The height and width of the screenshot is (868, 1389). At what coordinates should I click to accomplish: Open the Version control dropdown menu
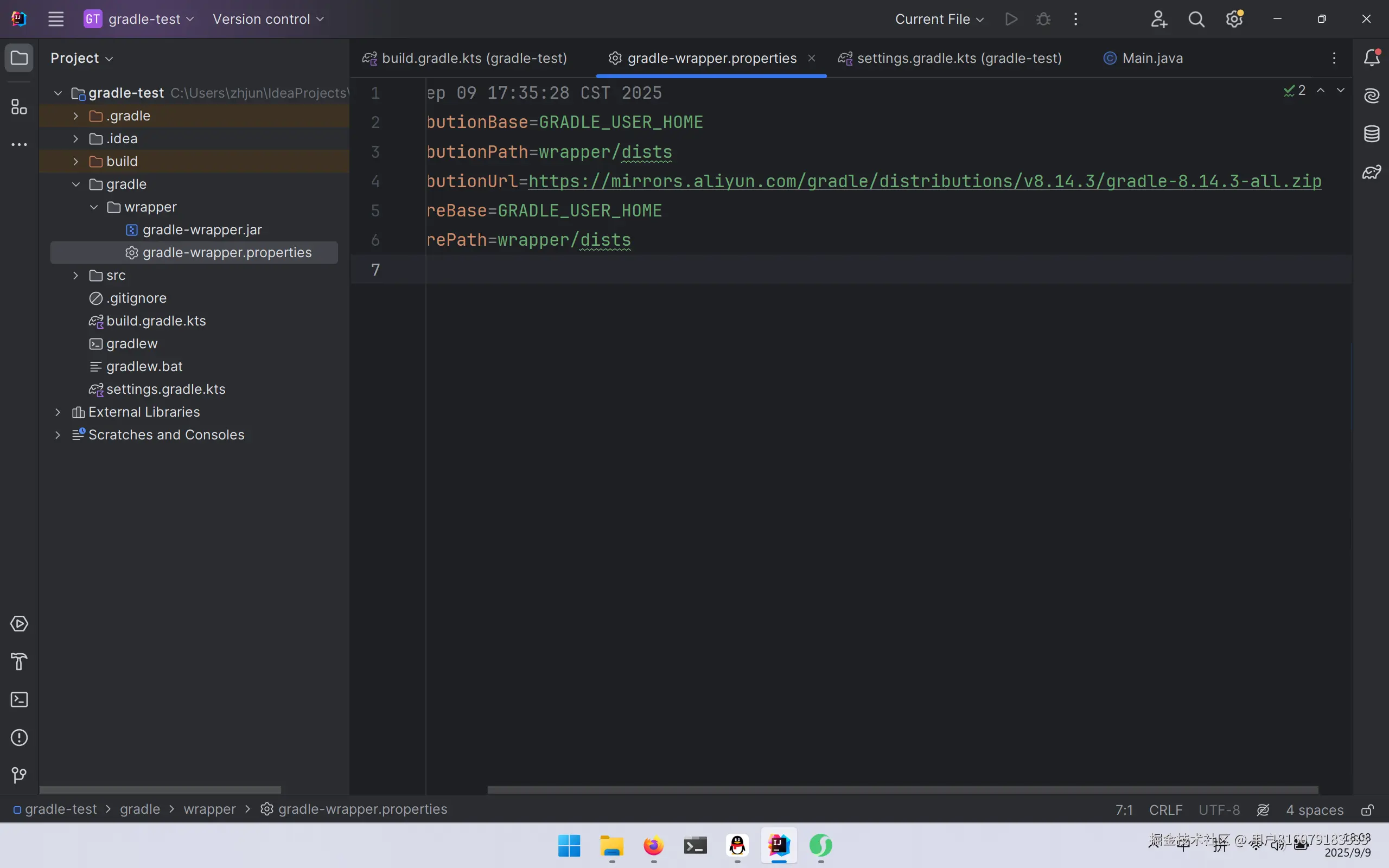(x=268, y=19)
